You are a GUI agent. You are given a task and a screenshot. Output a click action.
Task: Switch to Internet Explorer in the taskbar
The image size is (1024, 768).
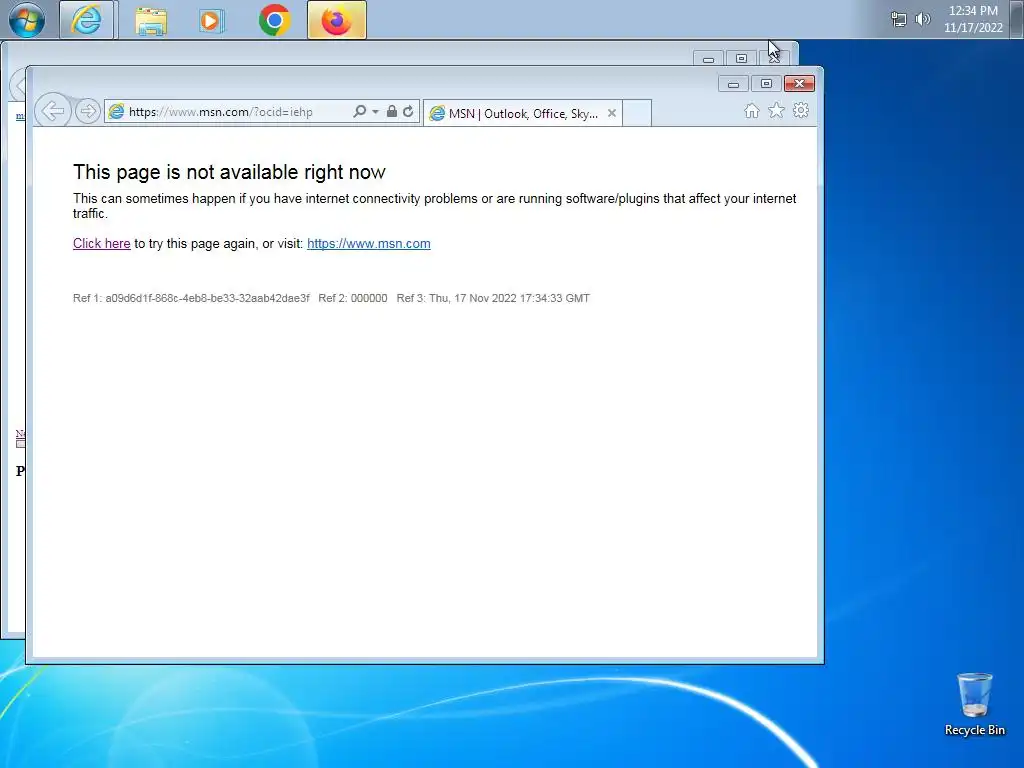(x=88, y=20)
